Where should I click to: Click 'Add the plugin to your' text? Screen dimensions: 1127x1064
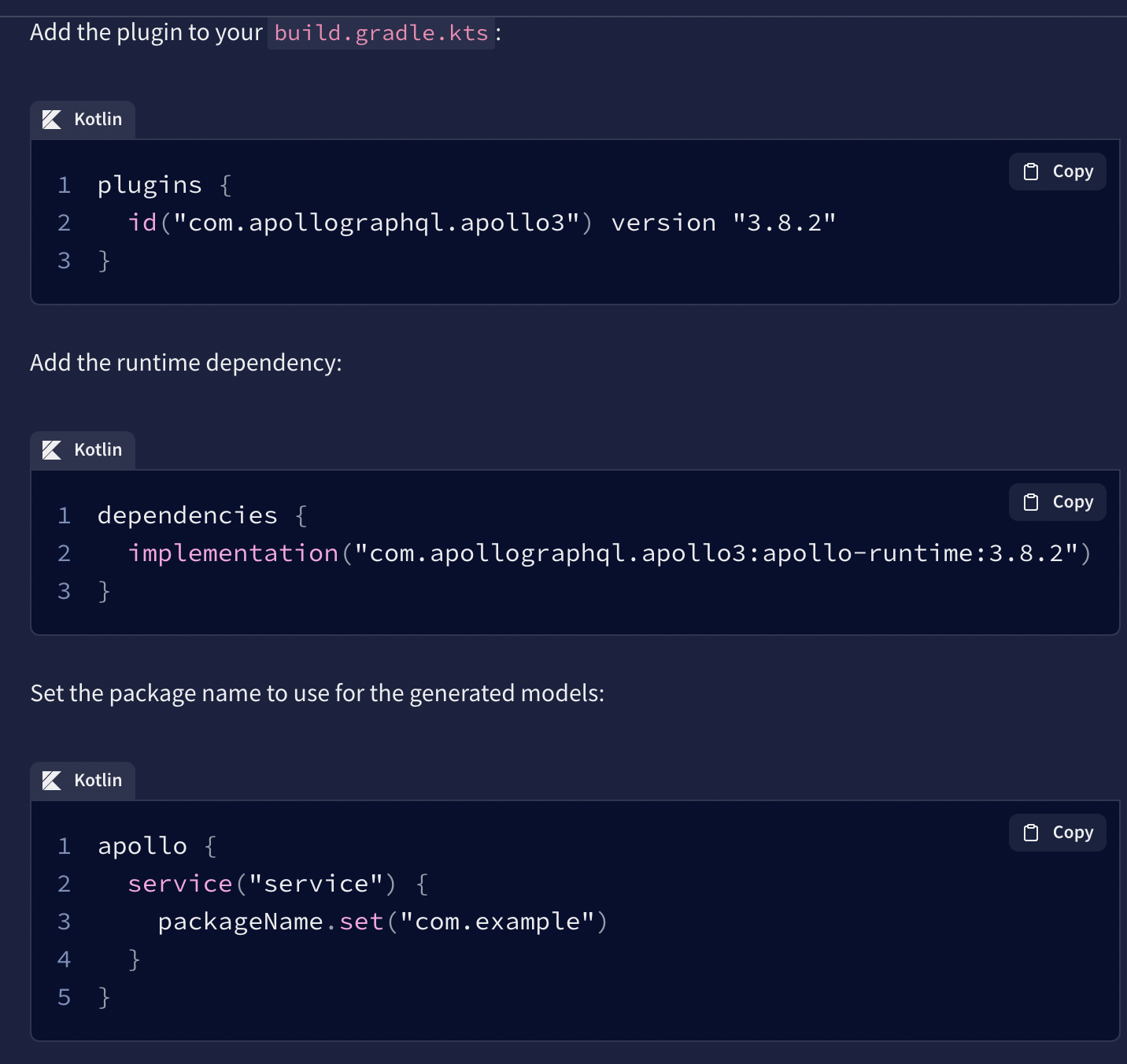click(146, 32)
